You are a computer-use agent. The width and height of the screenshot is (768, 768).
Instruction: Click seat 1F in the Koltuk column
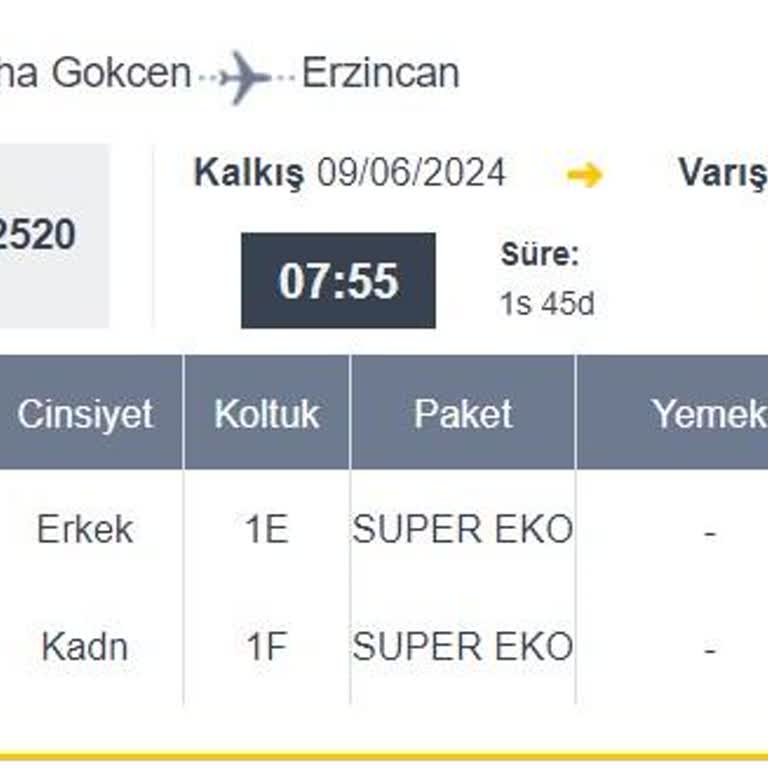point(267,647)
